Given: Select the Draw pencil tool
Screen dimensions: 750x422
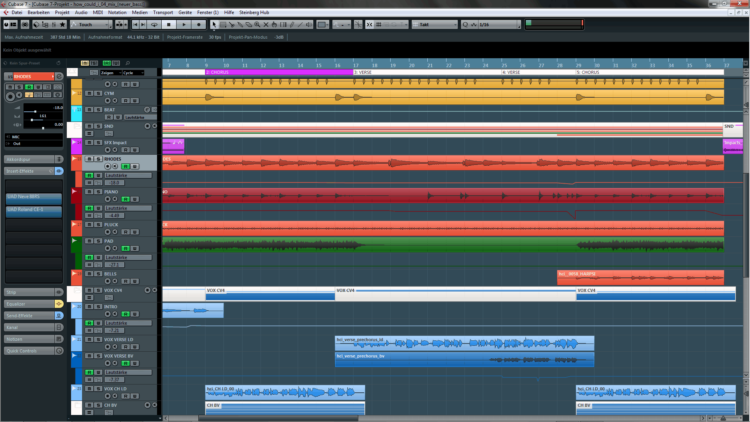Looking at the screenshot, I should click(x=292, y=24).
